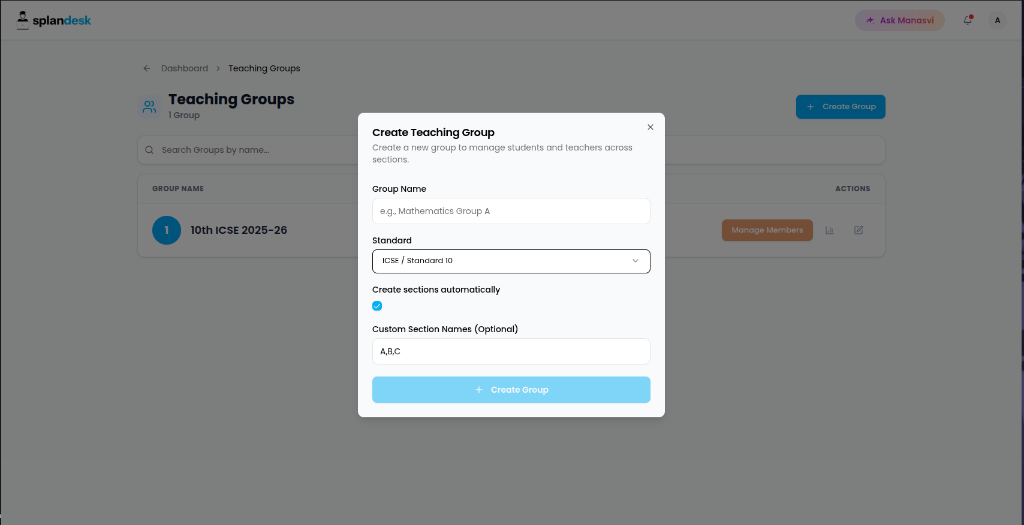Click Teaching Groups breadcrumb
The height and width of the screenshot is (525, 1024).
[264, 68]
